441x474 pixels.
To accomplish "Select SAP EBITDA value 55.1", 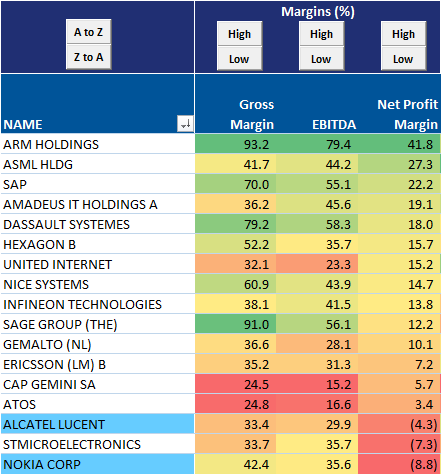I will 317,184.
